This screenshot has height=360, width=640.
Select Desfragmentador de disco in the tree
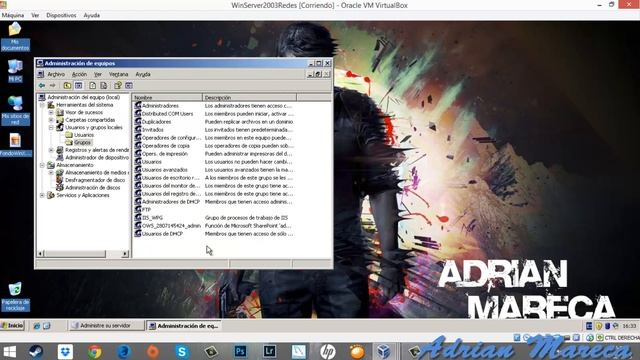click(x=95, y=180)
